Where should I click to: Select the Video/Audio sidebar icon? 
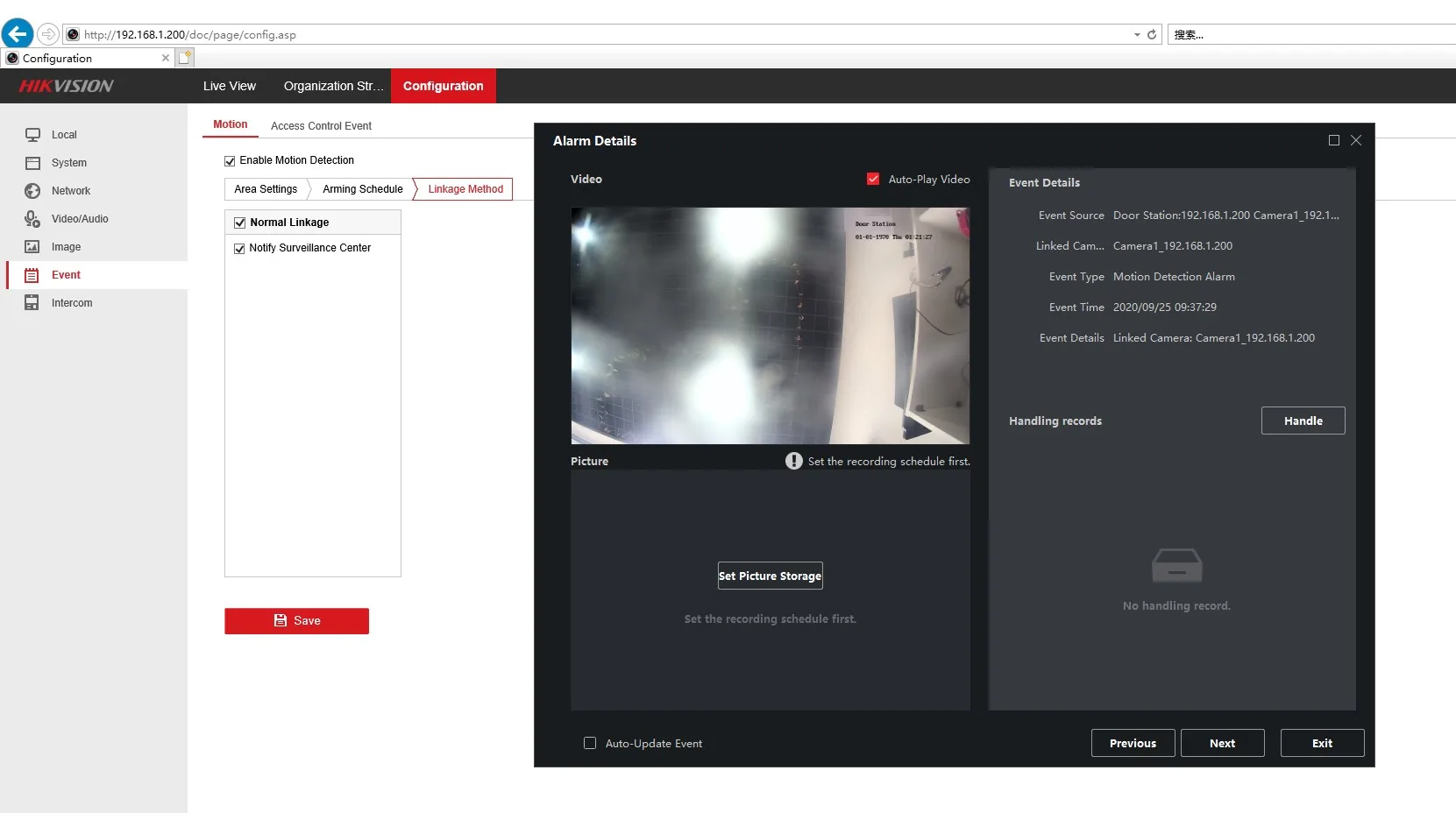(32, 219)
